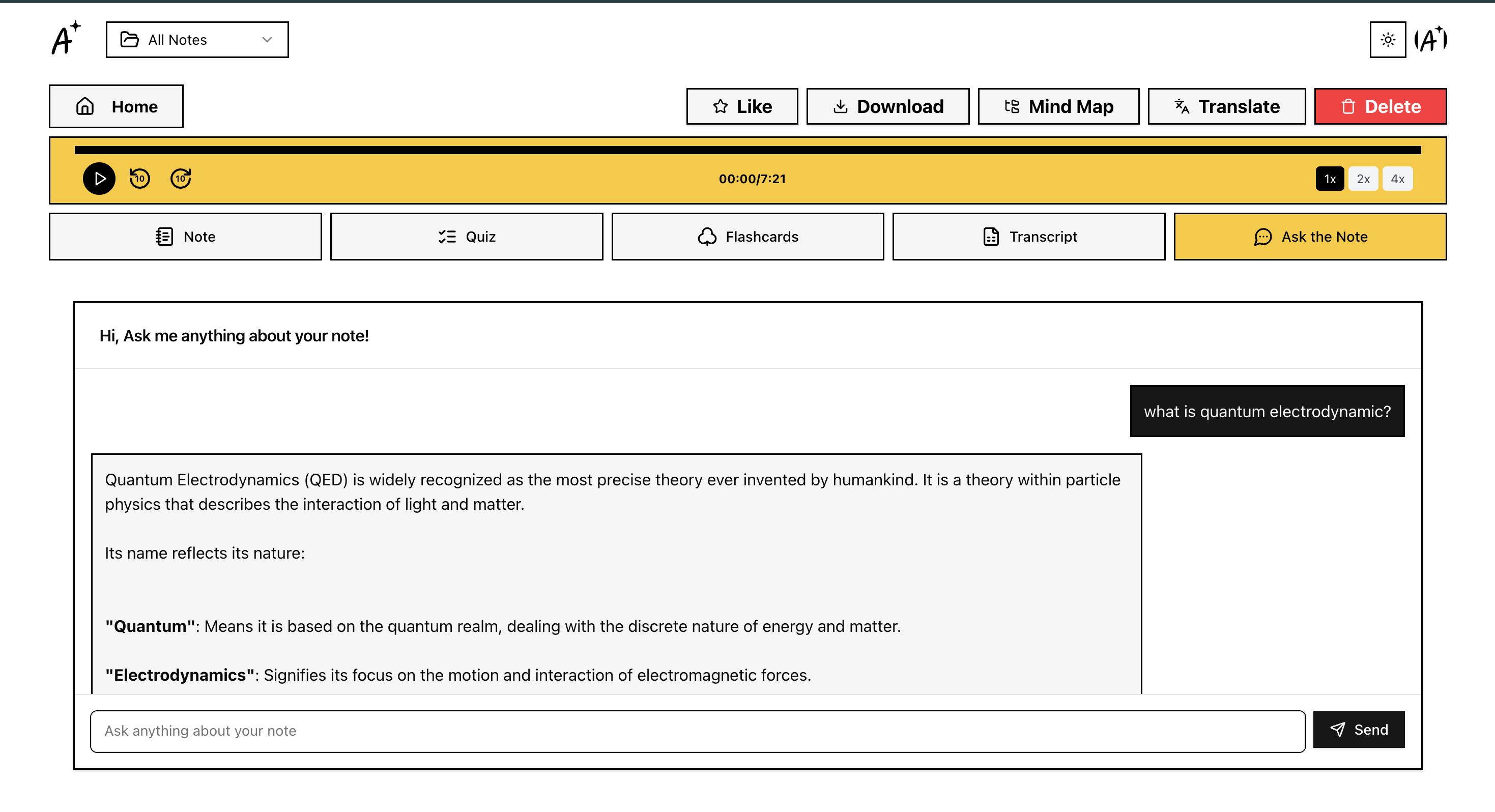
Task: Delete this note
Action: click(x=1379, y=106)
